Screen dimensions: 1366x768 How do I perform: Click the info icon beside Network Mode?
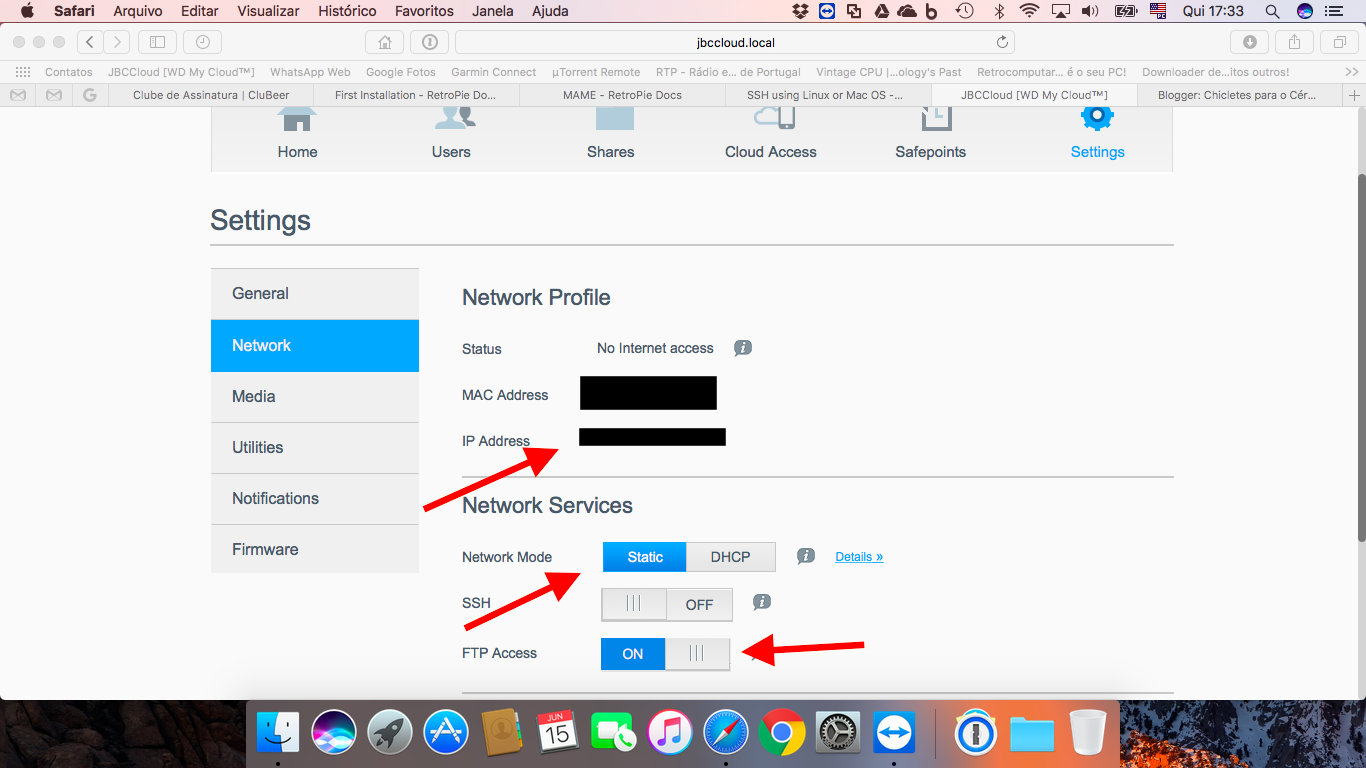click(x=806, y=556)
